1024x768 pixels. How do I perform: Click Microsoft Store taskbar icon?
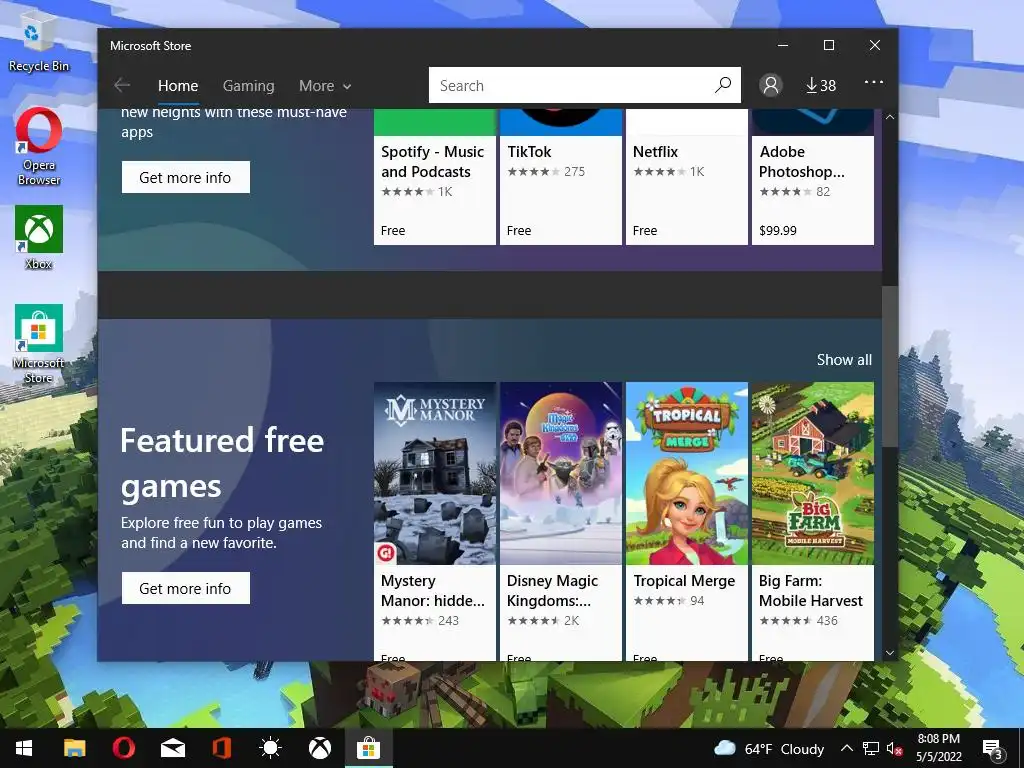(x=368, y=748)
